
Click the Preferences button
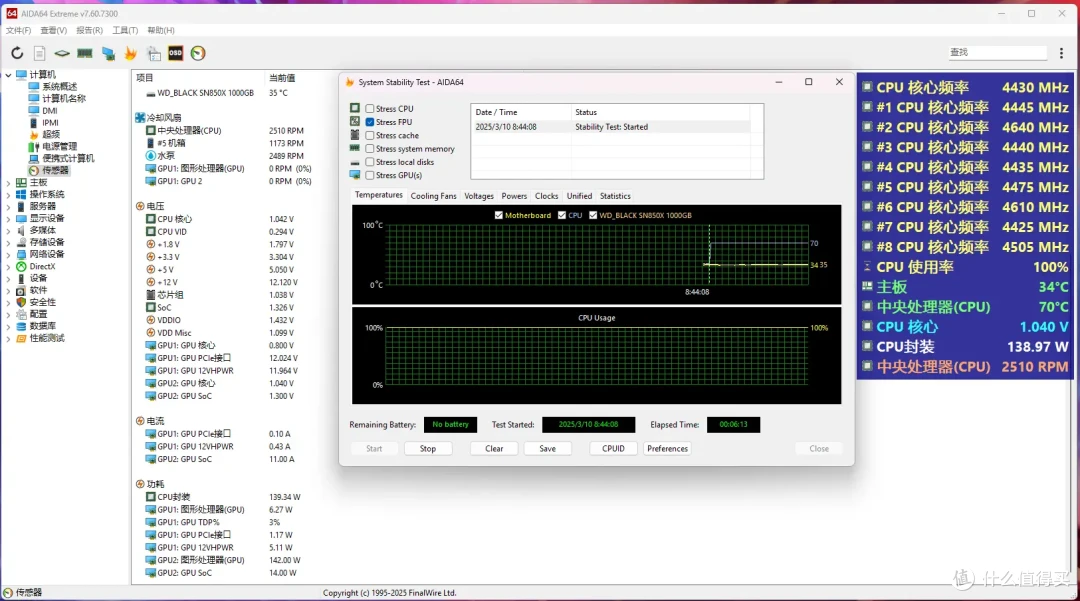tap(667, 449)
